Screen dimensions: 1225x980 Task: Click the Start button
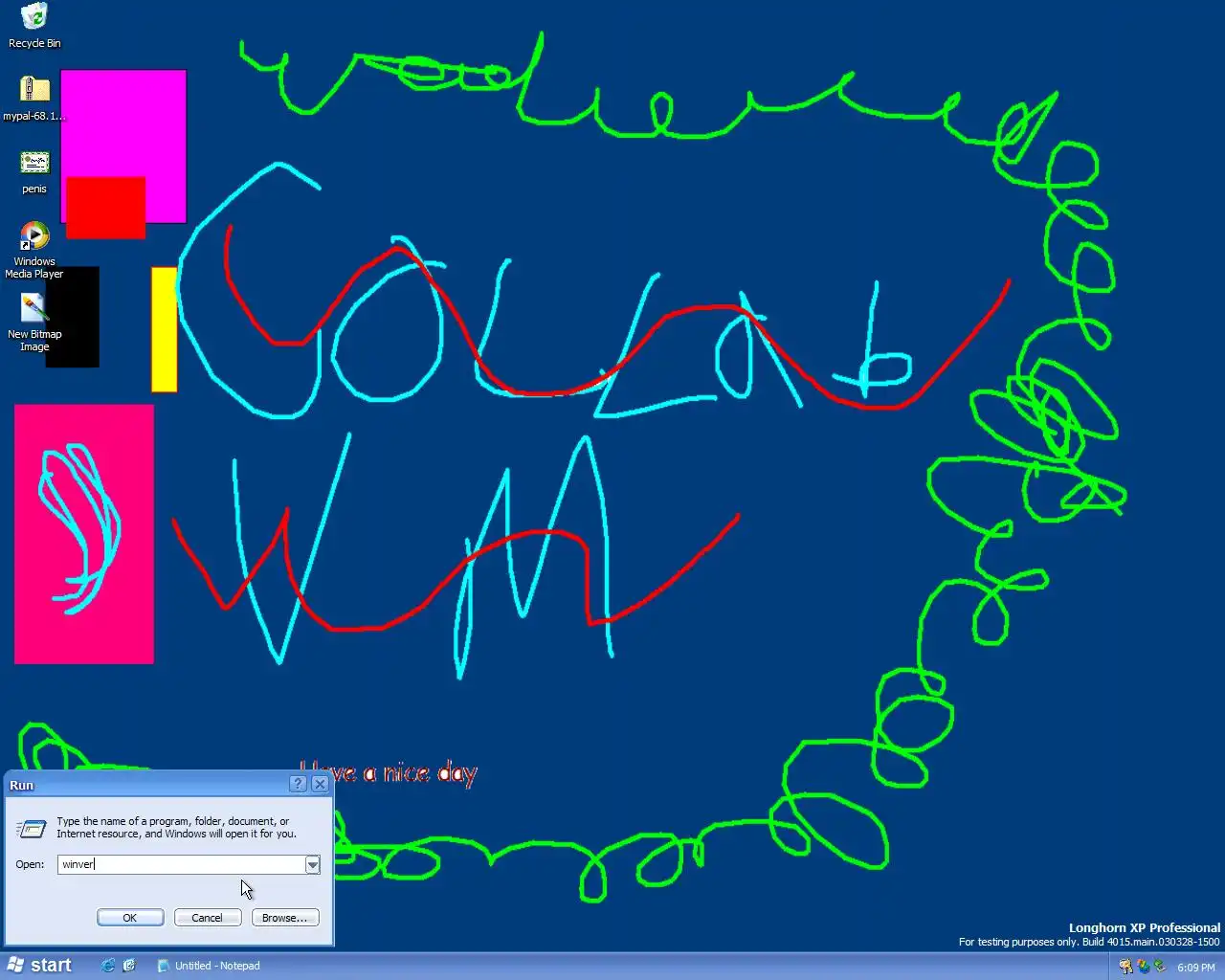coord(39,966)
